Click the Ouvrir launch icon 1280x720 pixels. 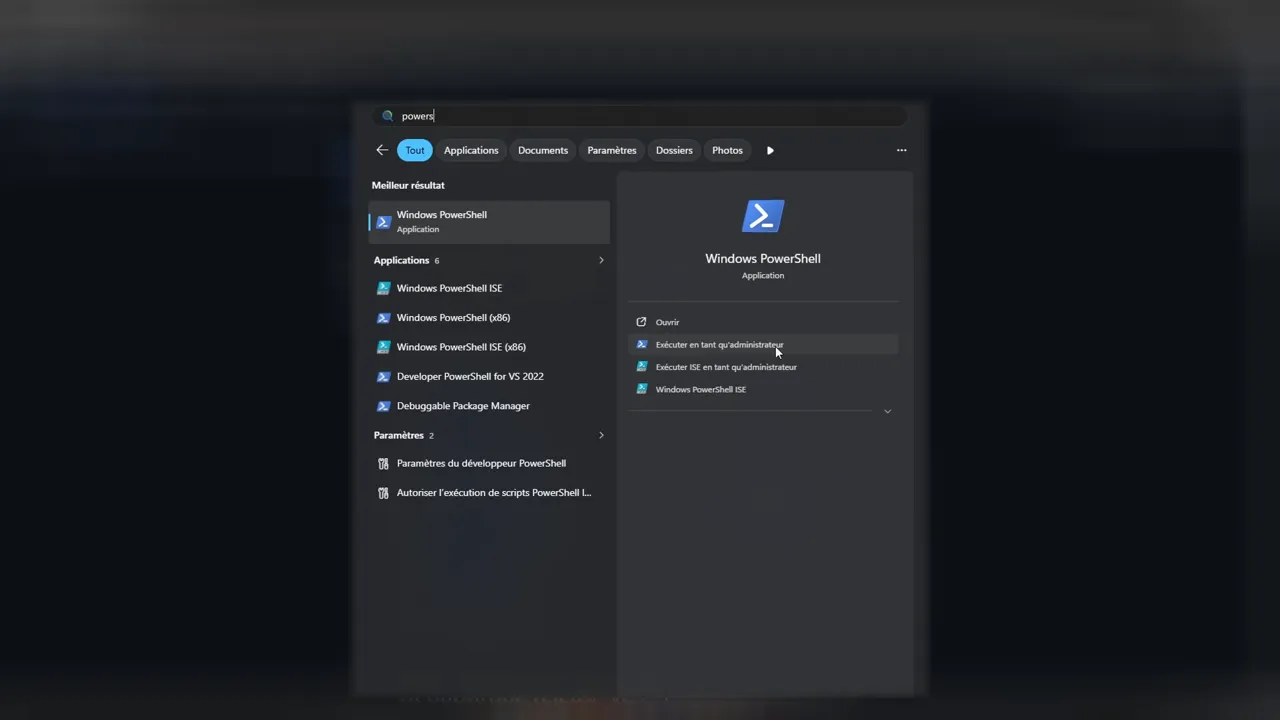(x=641, y=322)
